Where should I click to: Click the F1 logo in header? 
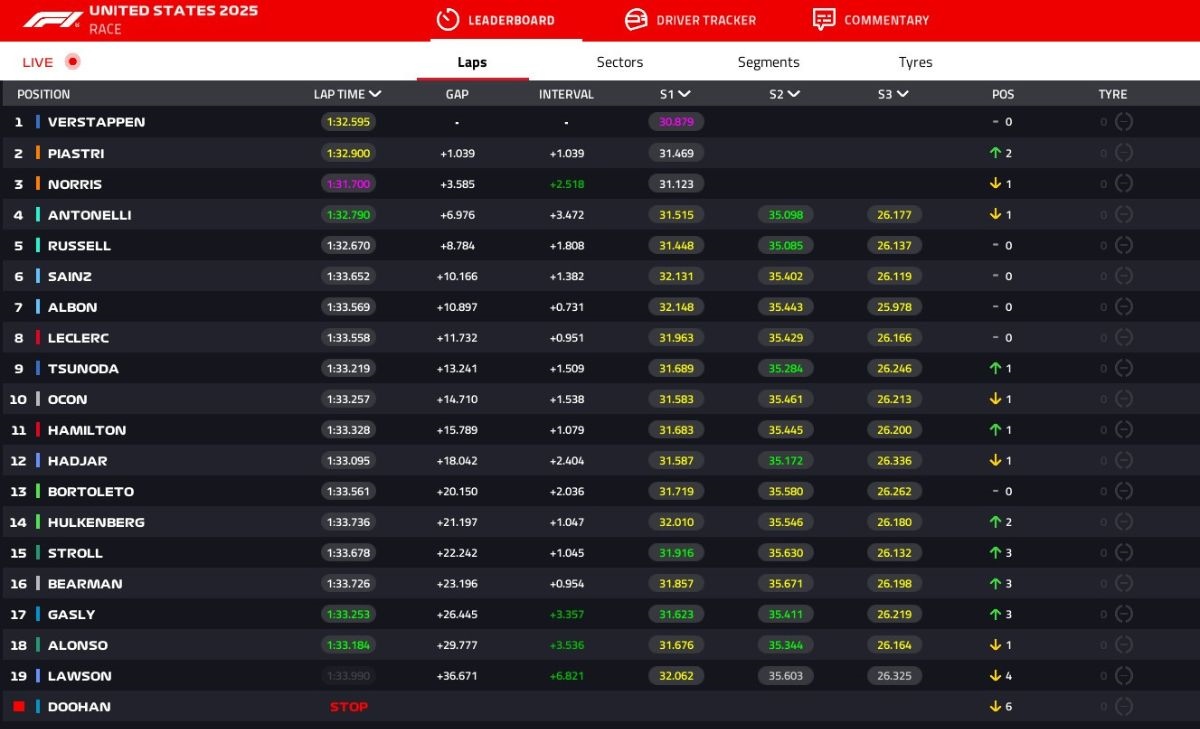(x=53, y=19)
